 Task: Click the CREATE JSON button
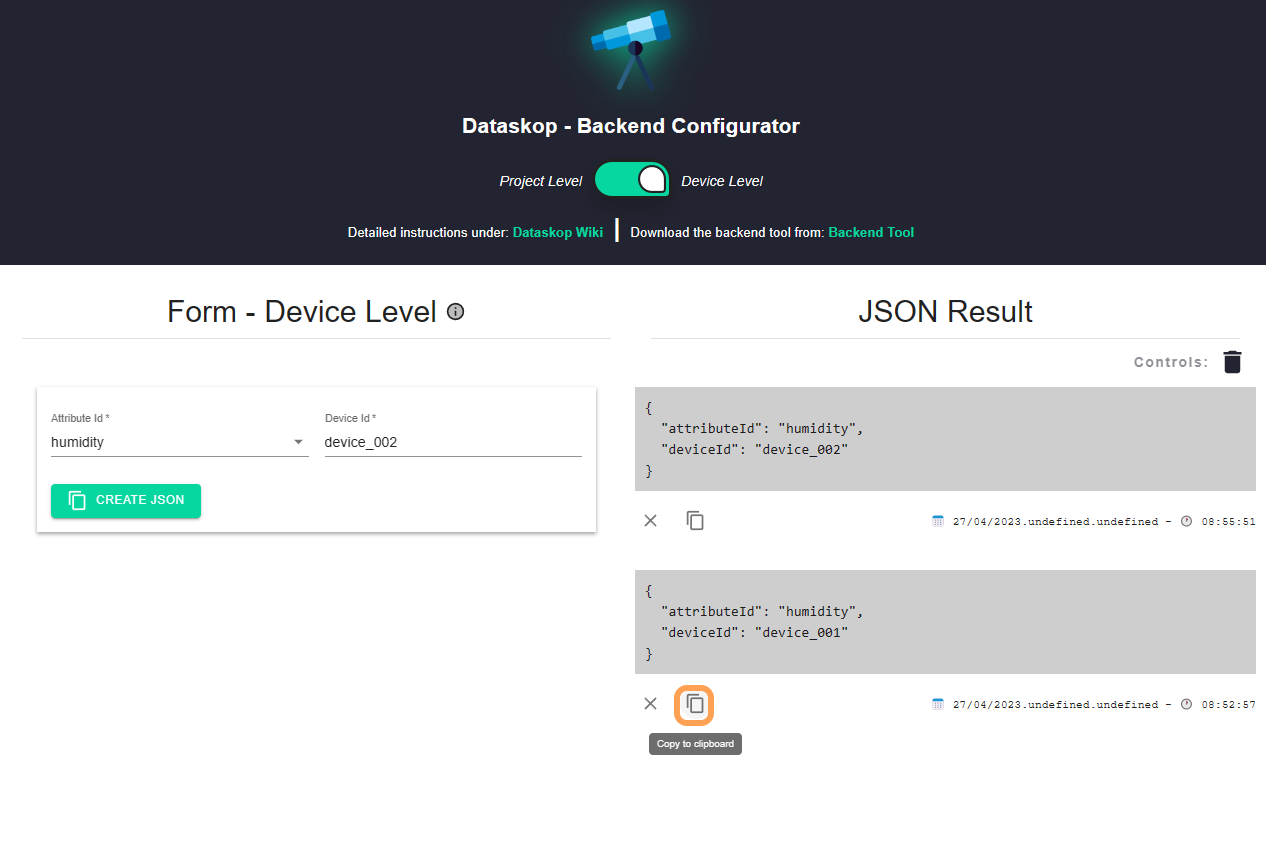tap(126, 500)
